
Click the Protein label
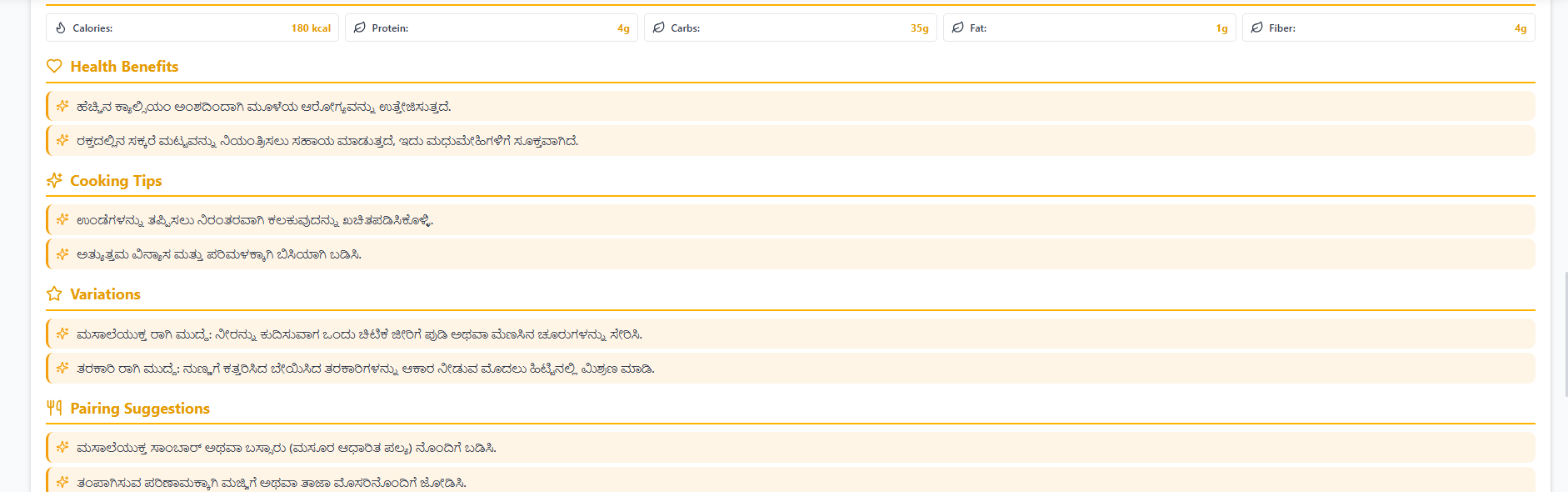[x=390, y=28]
